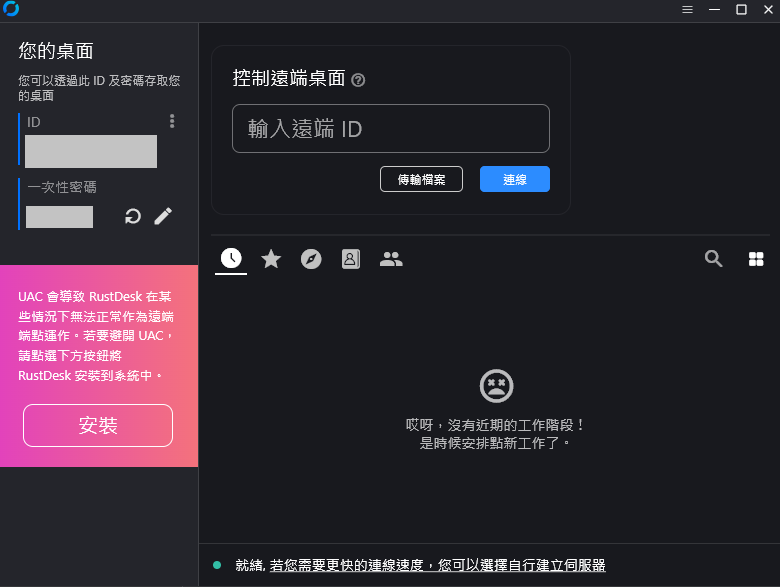Viewport: 780px width, 587px height.
Task: Click the masked ID value field
Action: (x=91, y=151)
